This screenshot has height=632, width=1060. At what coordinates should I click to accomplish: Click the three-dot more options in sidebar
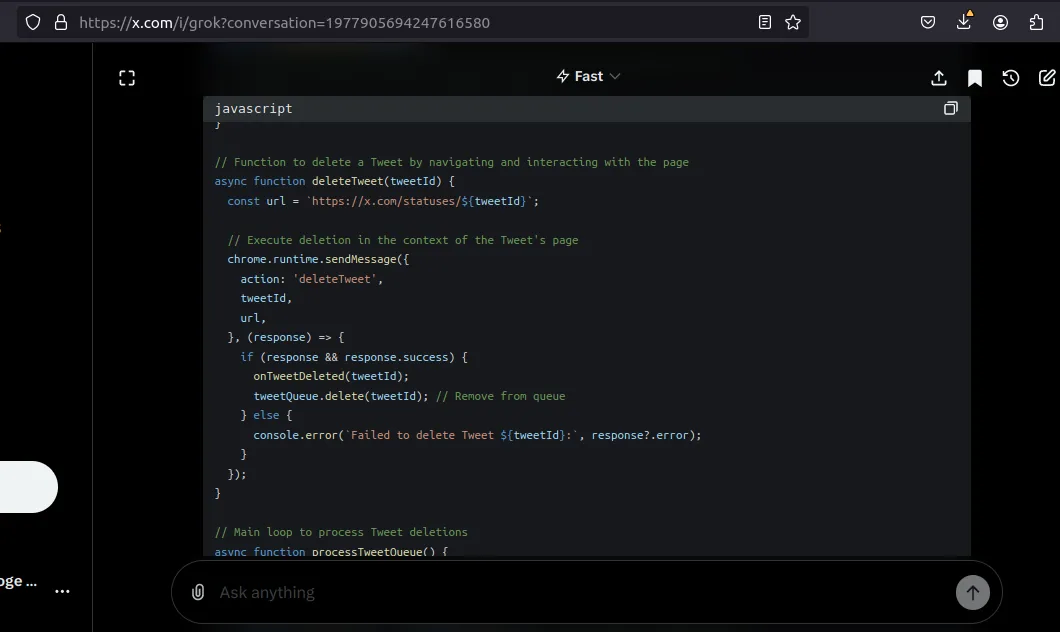(62, 591)
